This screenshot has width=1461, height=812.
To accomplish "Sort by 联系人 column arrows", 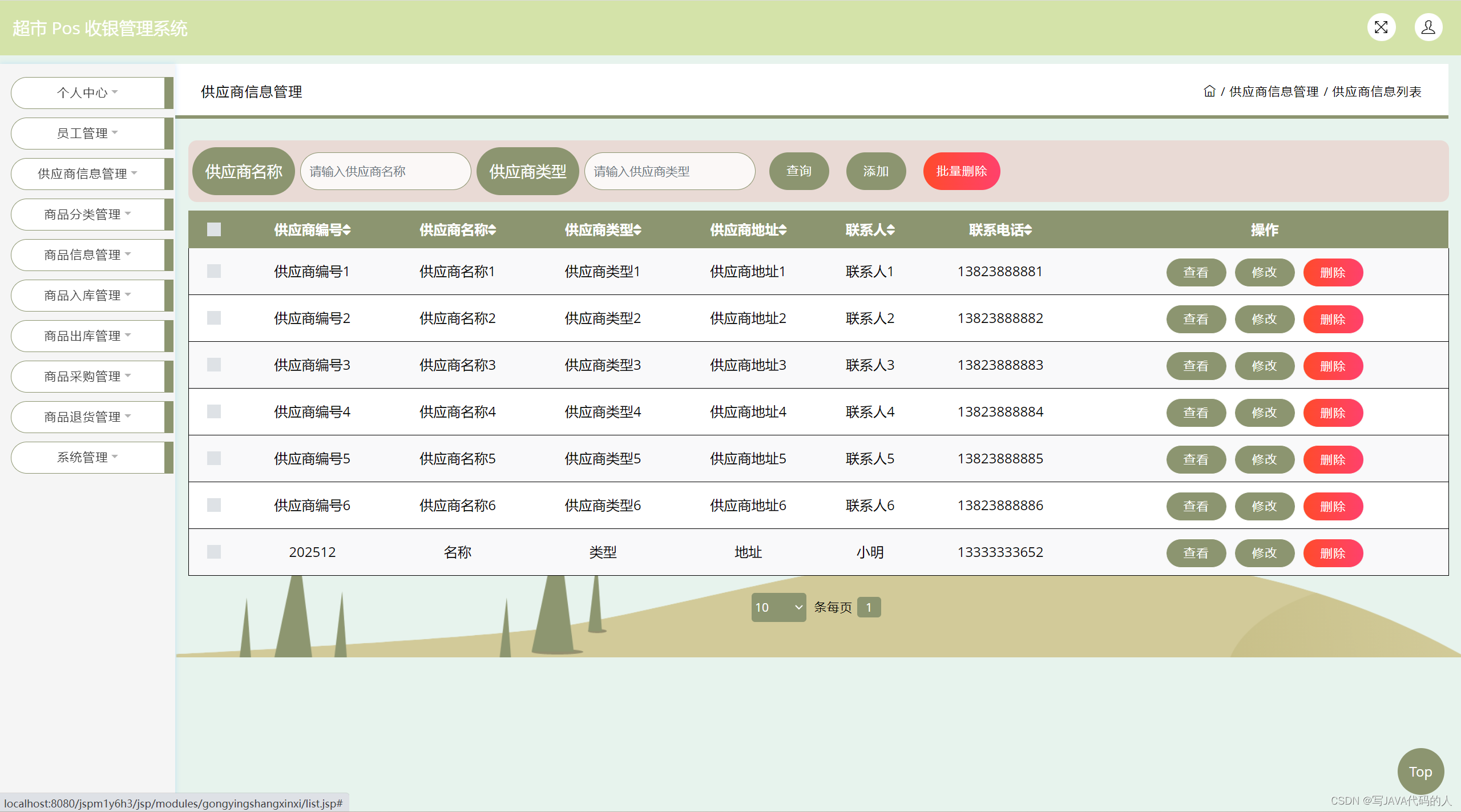I will pos(891,230).
